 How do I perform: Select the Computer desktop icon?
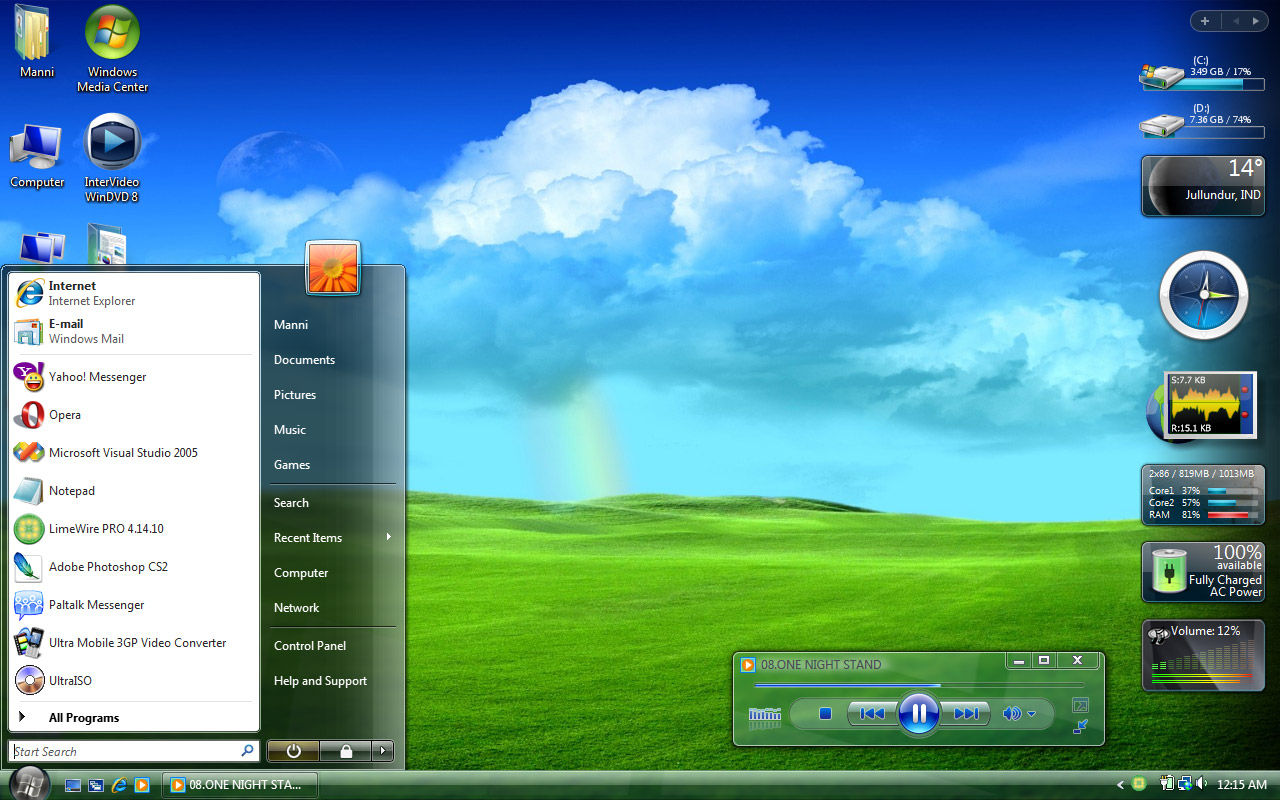click(37, 155)
